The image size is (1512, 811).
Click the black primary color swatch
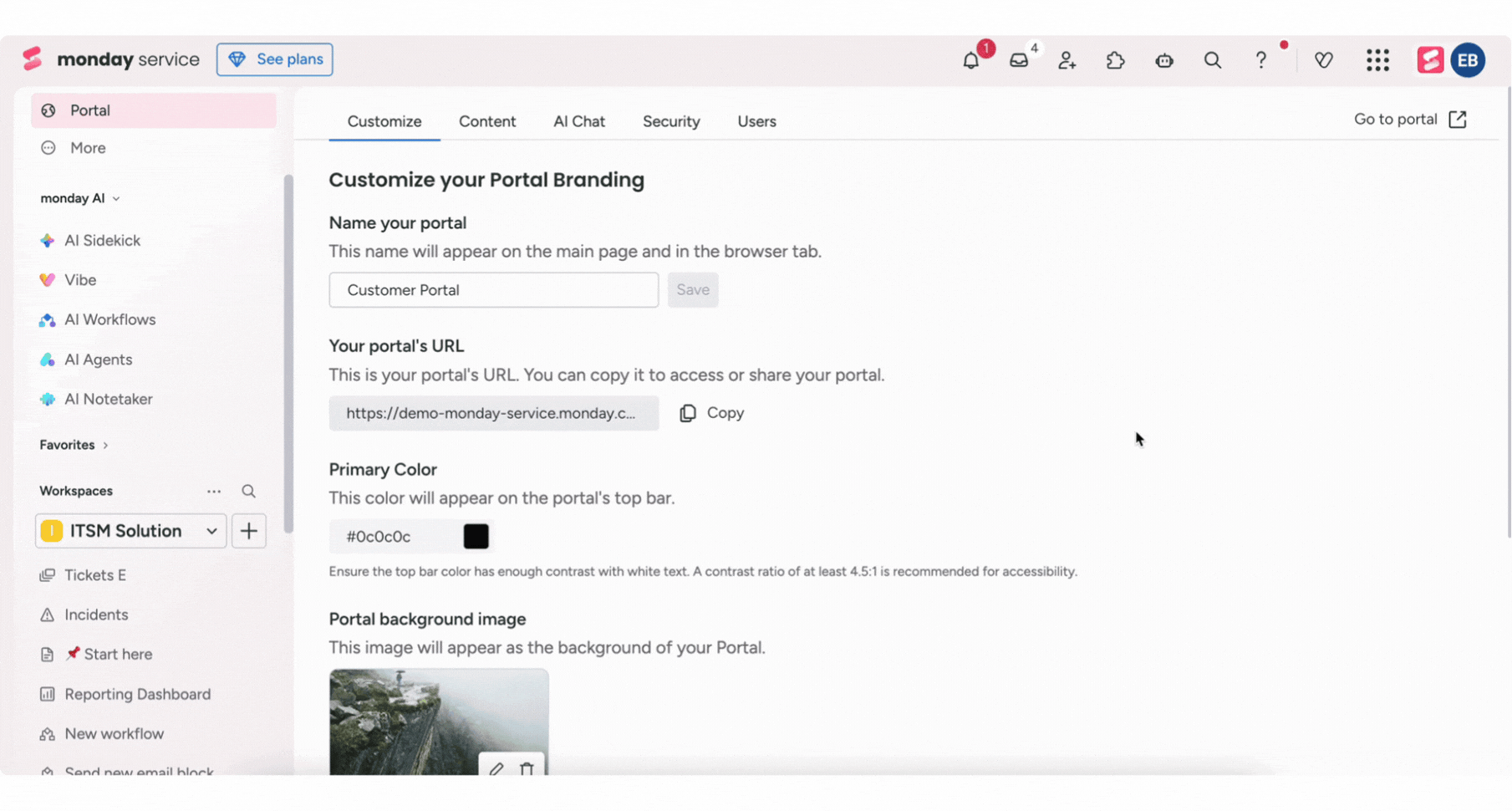click(476, 537)
